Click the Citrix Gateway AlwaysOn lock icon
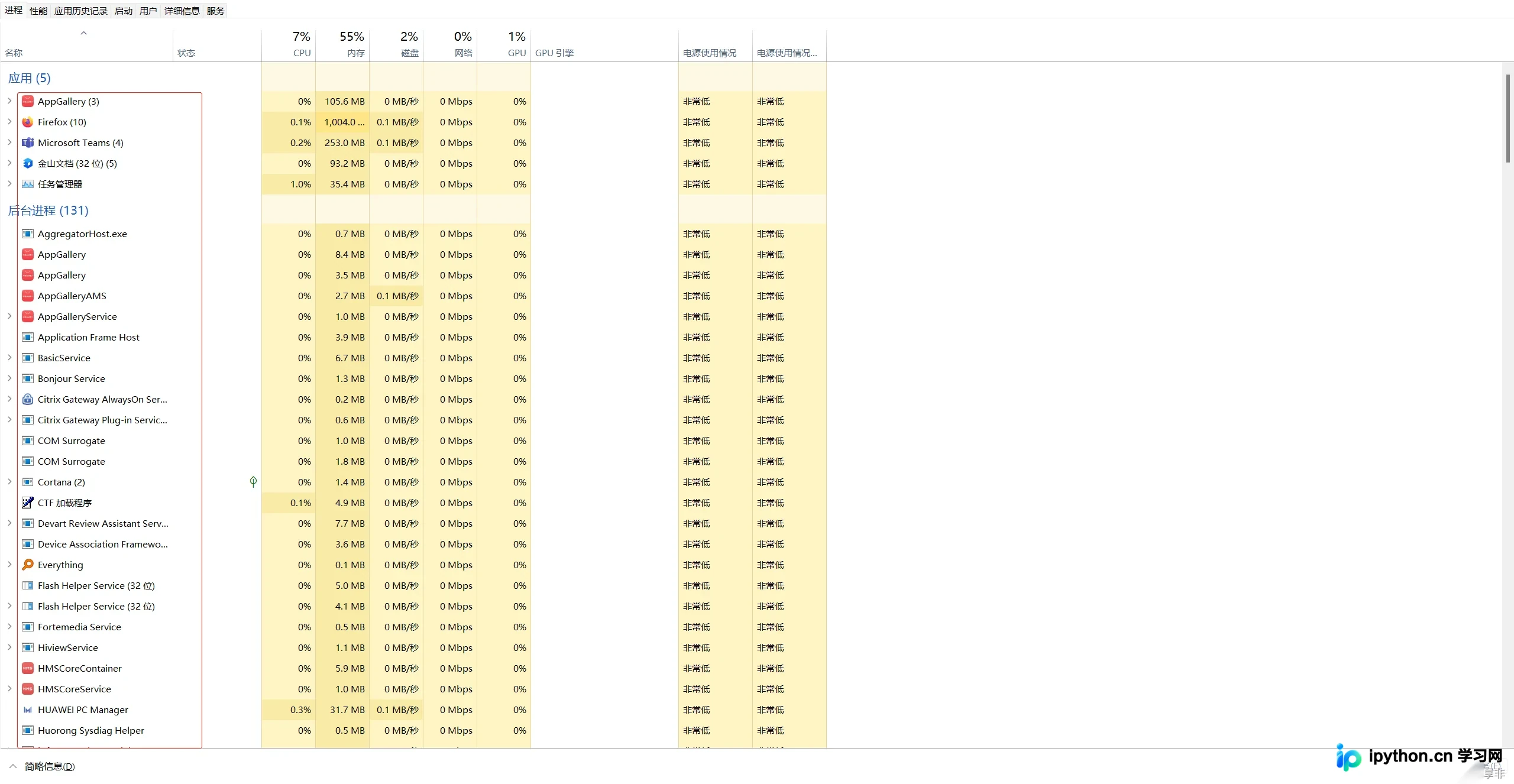 [x=27, y=400]
